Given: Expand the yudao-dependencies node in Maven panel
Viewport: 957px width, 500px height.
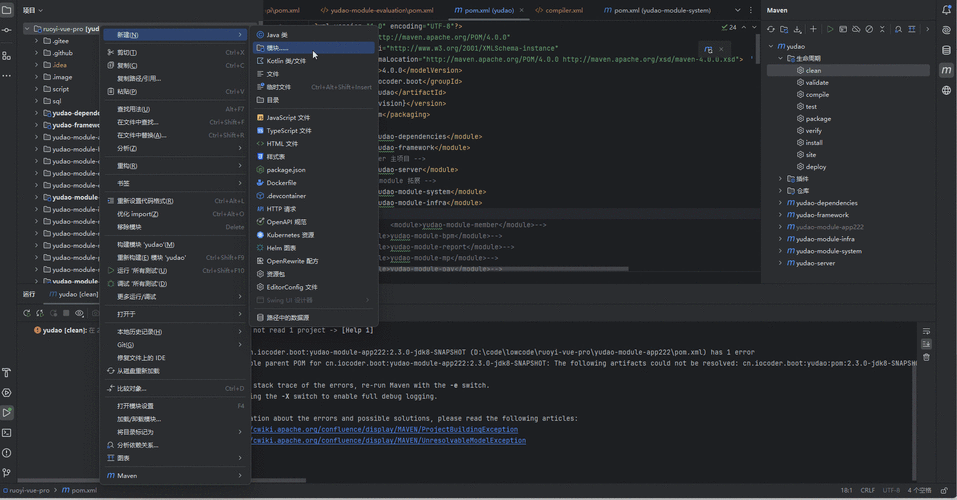Looking at the screenshot, I should pos(781,203).
